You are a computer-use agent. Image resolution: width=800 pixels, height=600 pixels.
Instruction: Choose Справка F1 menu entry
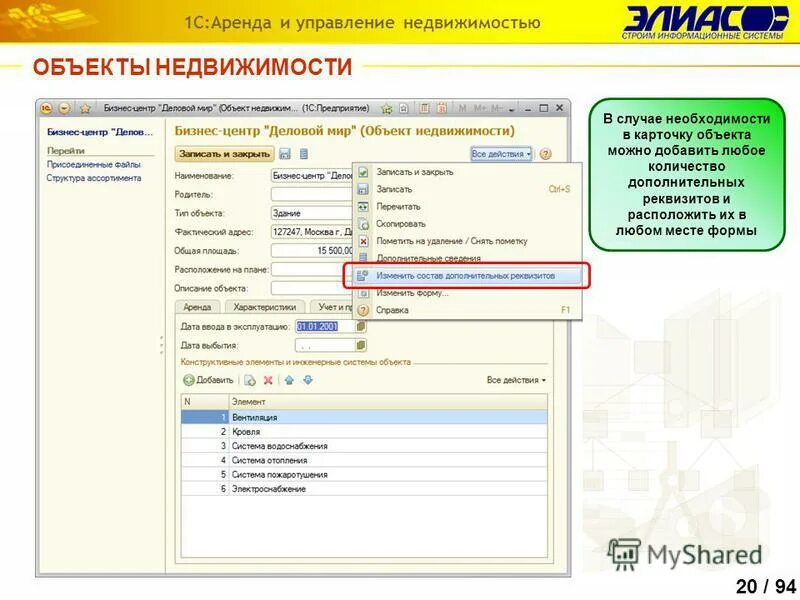click(467, 310)
